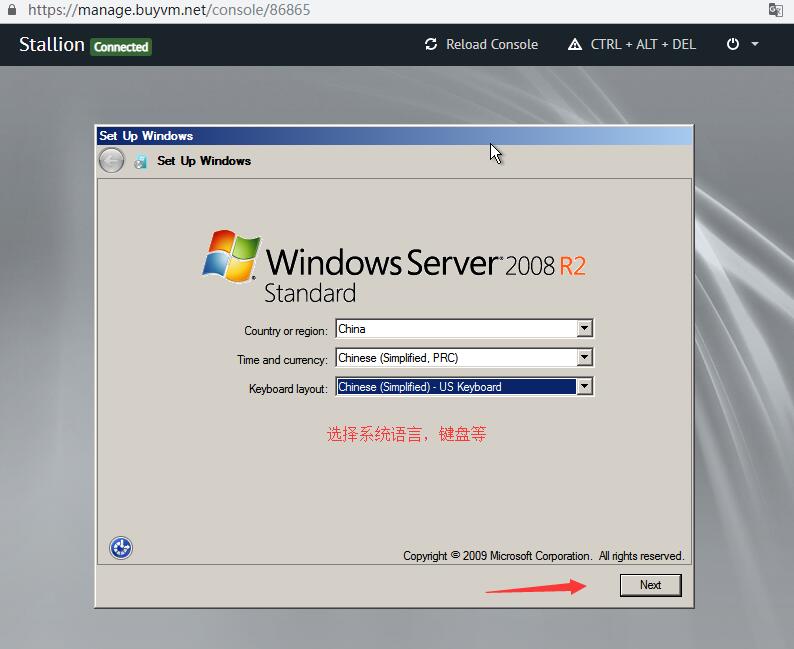Screen dimensions: 794x649
Task: Send CTRL + ALT + DEL to console
Action: pyautogui.click(x=631, y=45)
